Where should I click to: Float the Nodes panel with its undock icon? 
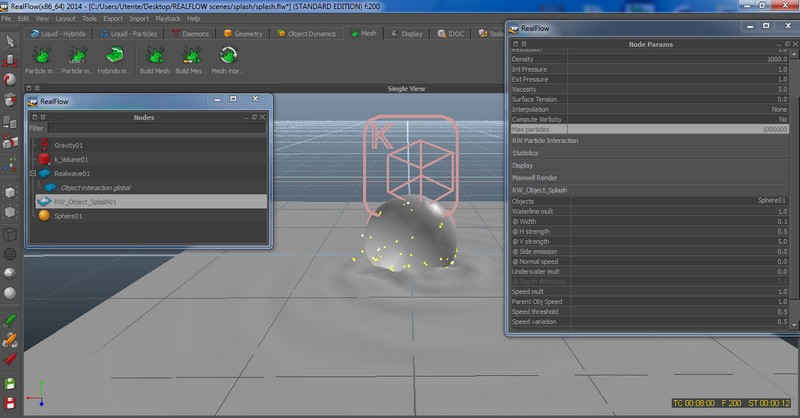pos(254,117)
